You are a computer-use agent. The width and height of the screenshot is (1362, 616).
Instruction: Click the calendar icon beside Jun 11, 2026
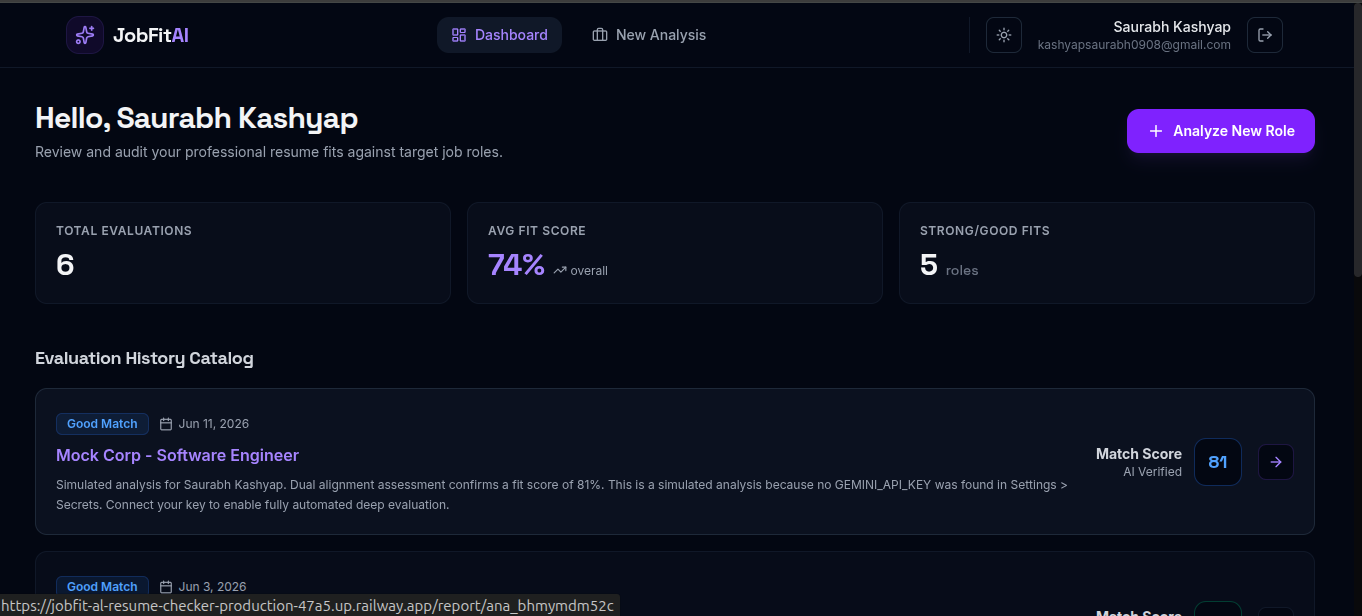[x=167, y=424]
